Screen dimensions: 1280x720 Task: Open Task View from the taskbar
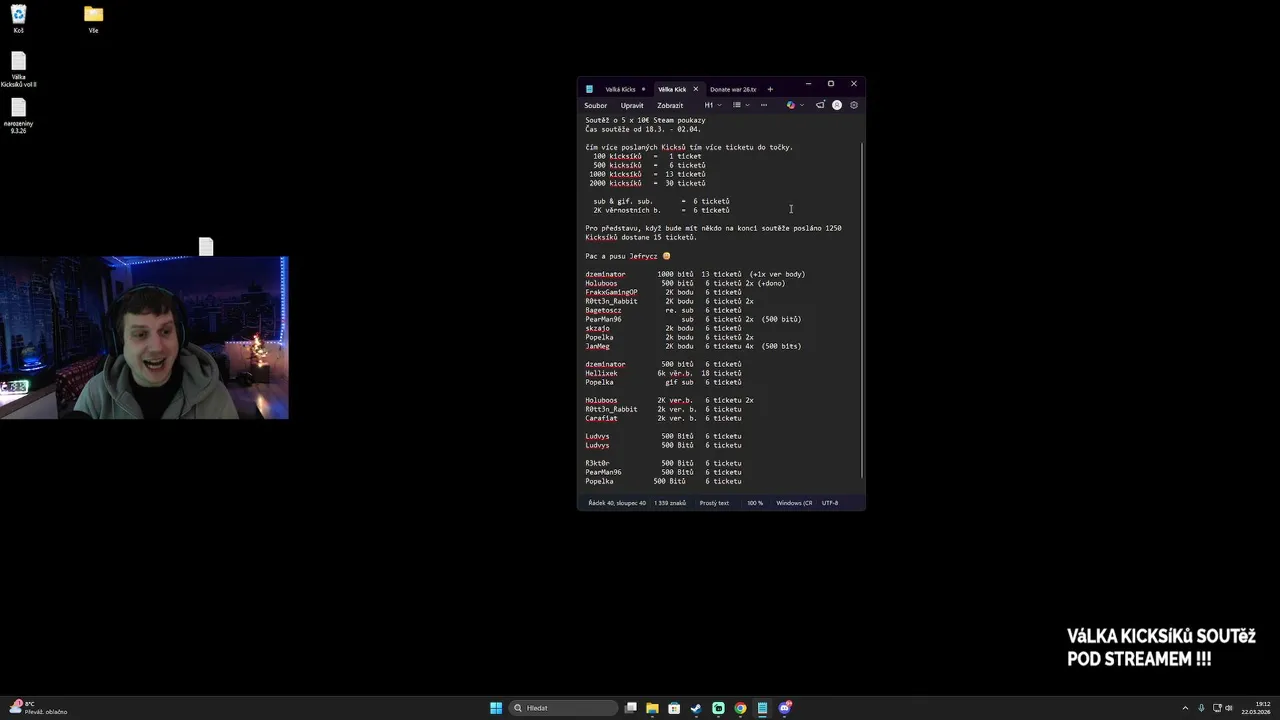(x=631, y=708)
